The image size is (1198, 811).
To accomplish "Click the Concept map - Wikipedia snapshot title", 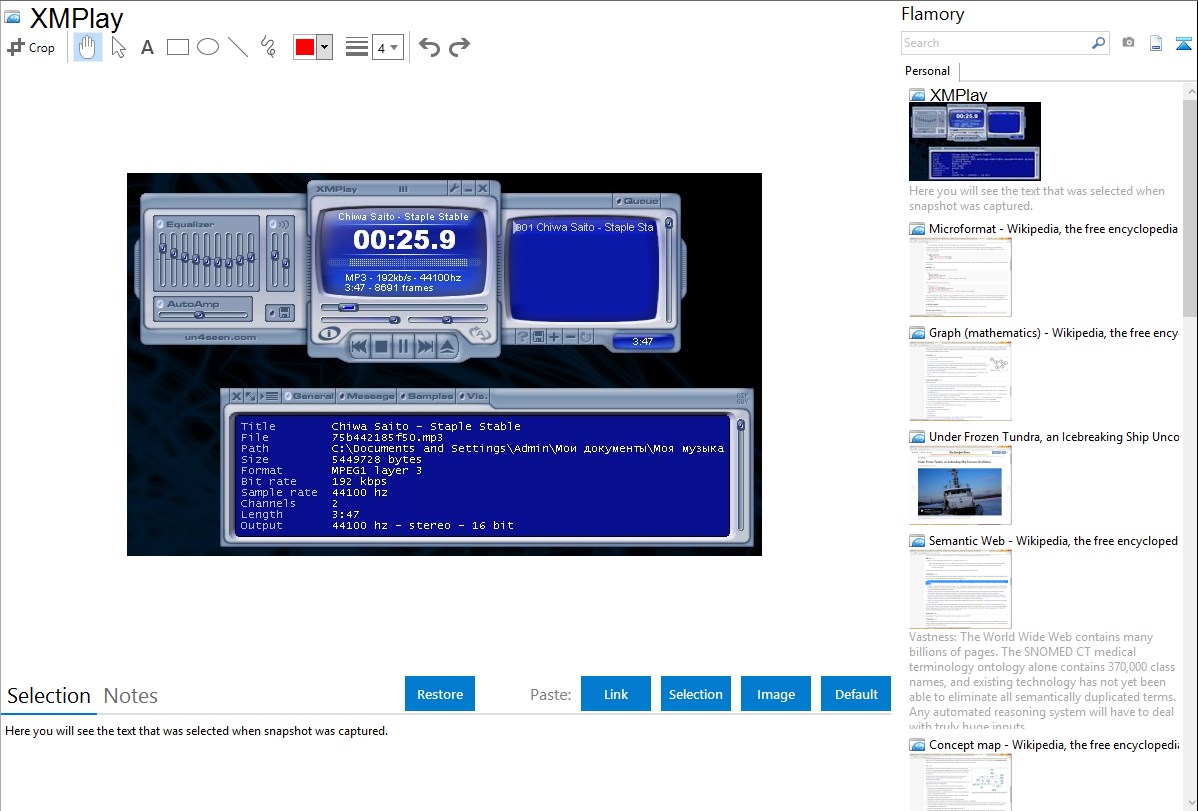I will pyautogui.click(x=1054, y=744).
